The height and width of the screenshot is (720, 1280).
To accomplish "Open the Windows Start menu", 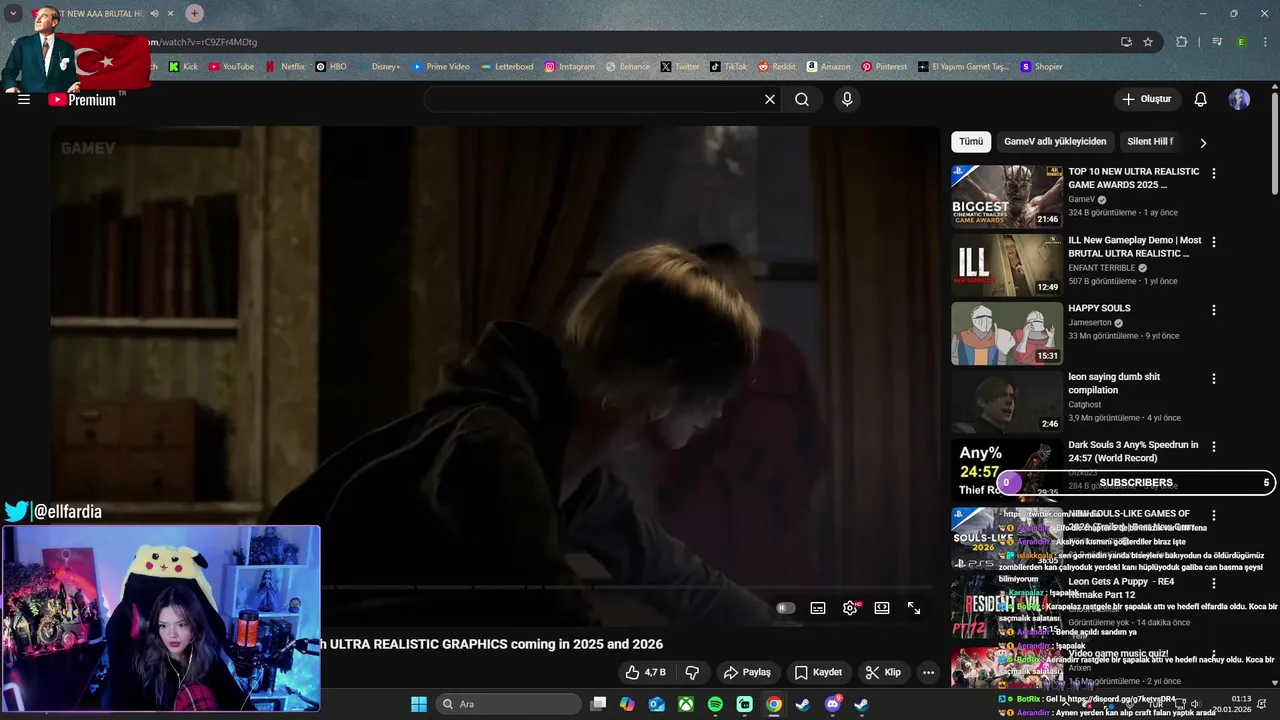I will pyautogui.click(x=419, y=704).
